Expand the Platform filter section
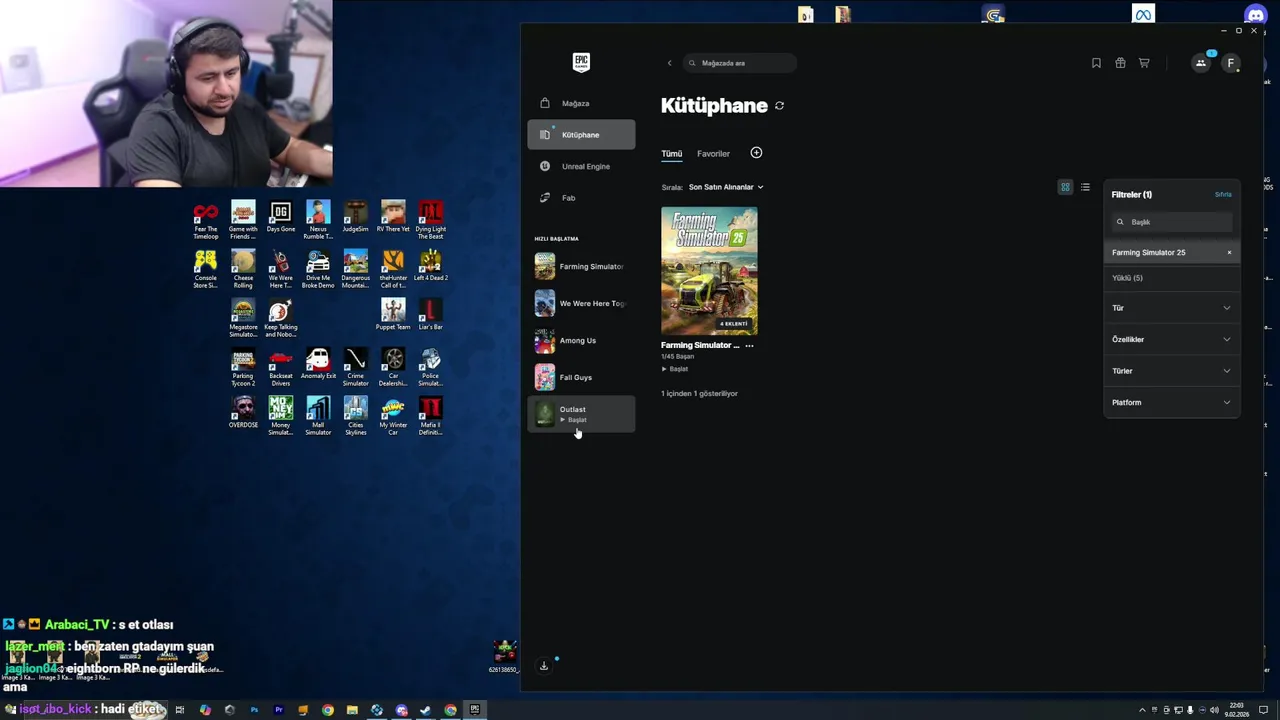 click(x=1171, y=402)
